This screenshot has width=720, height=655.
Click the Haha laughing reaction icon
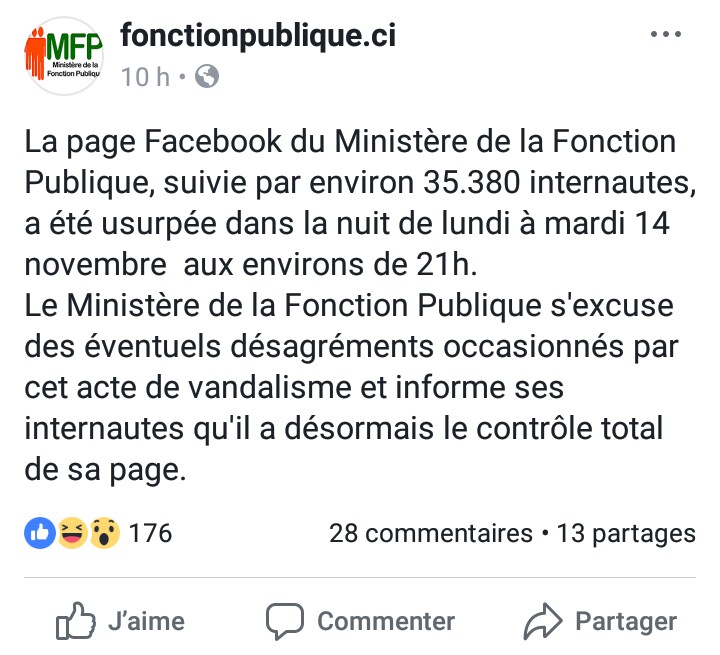pyautogui.click(x=72, y=534)
